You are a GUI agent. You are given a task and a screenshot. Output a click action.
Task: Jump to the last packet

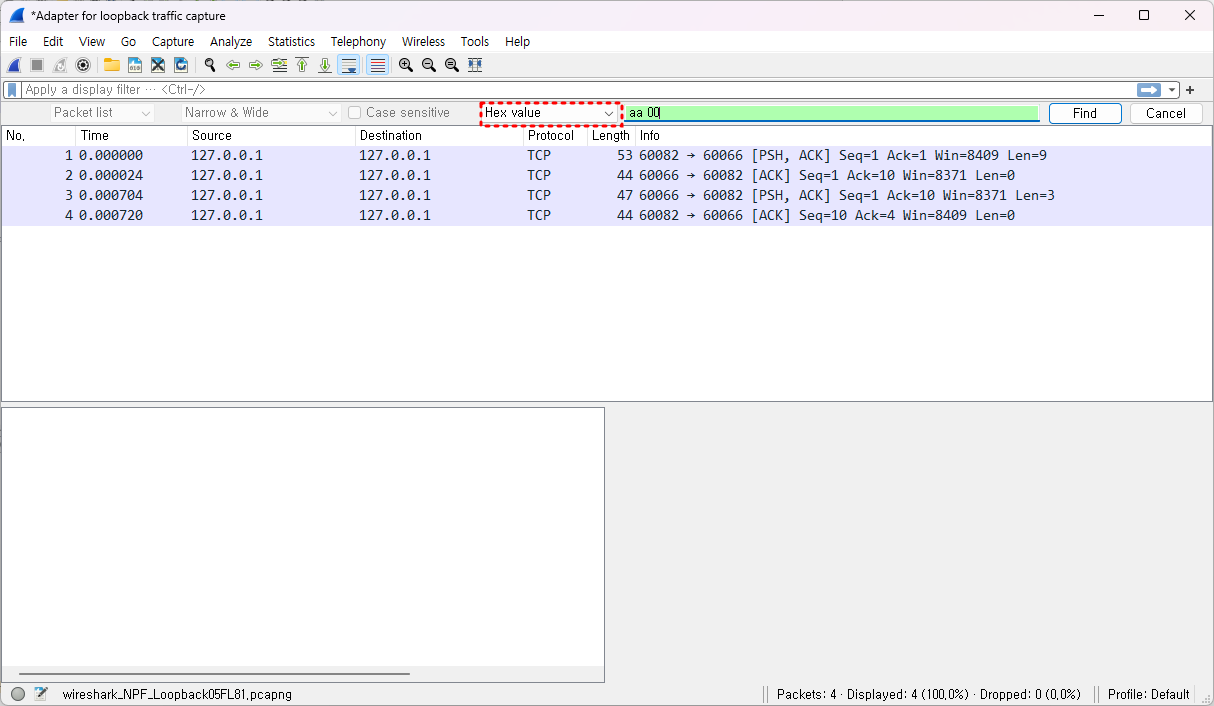[x=325, y=65]
